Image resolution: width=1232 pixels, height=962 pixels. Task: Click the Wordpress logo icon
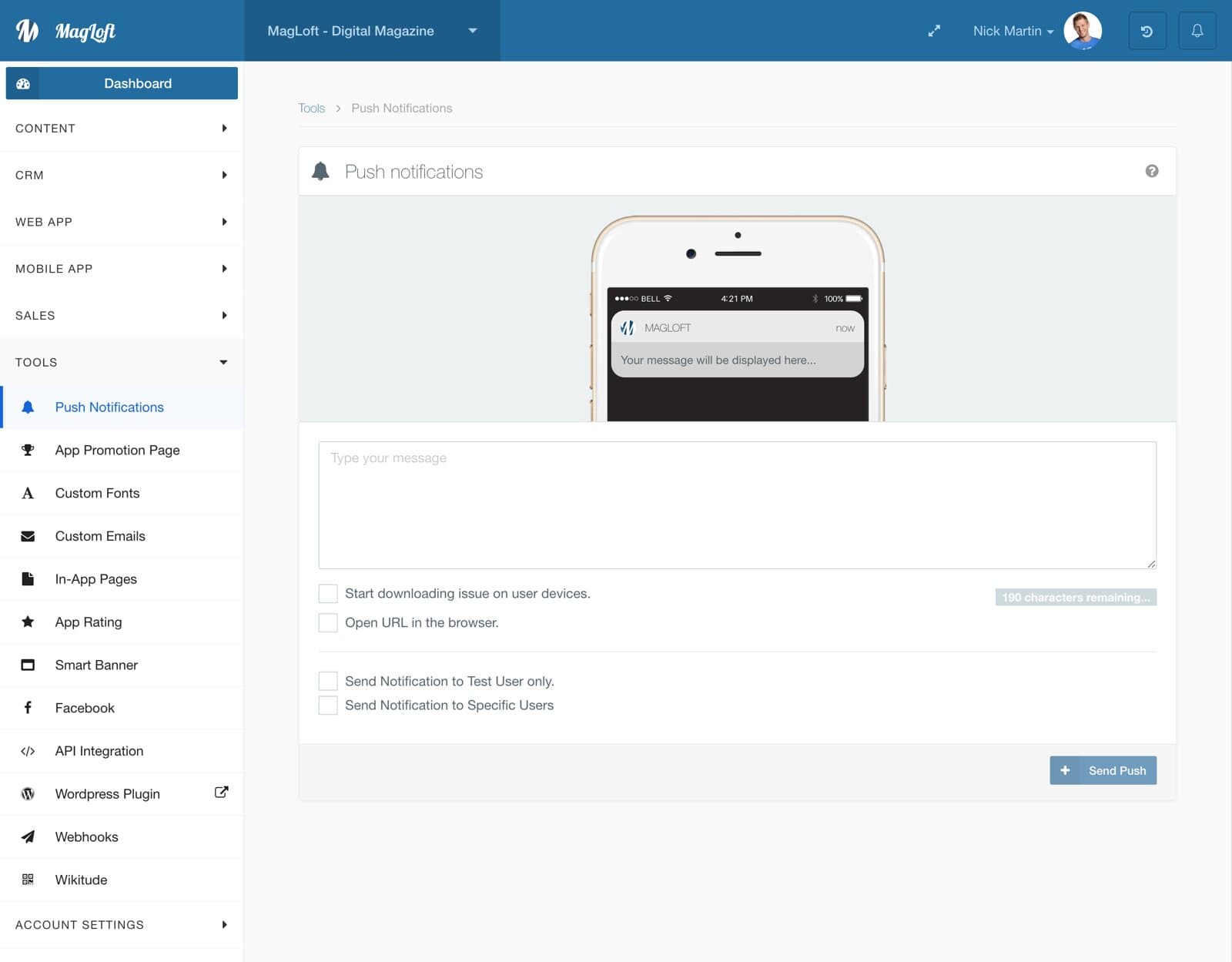click(28, 794)
